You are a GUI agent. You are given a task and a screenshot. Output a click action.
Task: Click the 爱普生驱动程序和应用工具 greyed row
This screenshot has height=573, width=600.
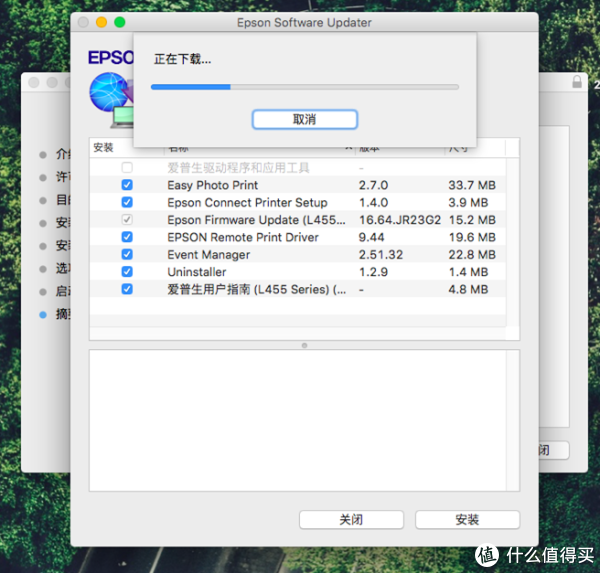point(298,167)
